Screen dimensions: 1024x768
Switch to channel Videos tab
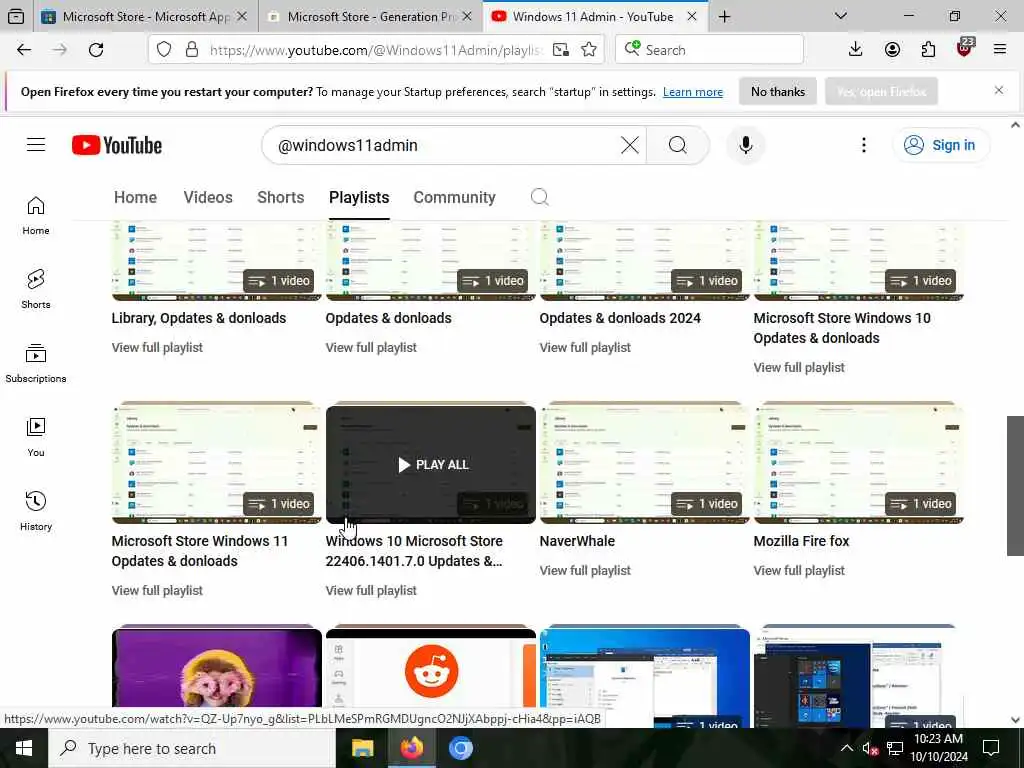pyautogui.click(x=208, y=197)
